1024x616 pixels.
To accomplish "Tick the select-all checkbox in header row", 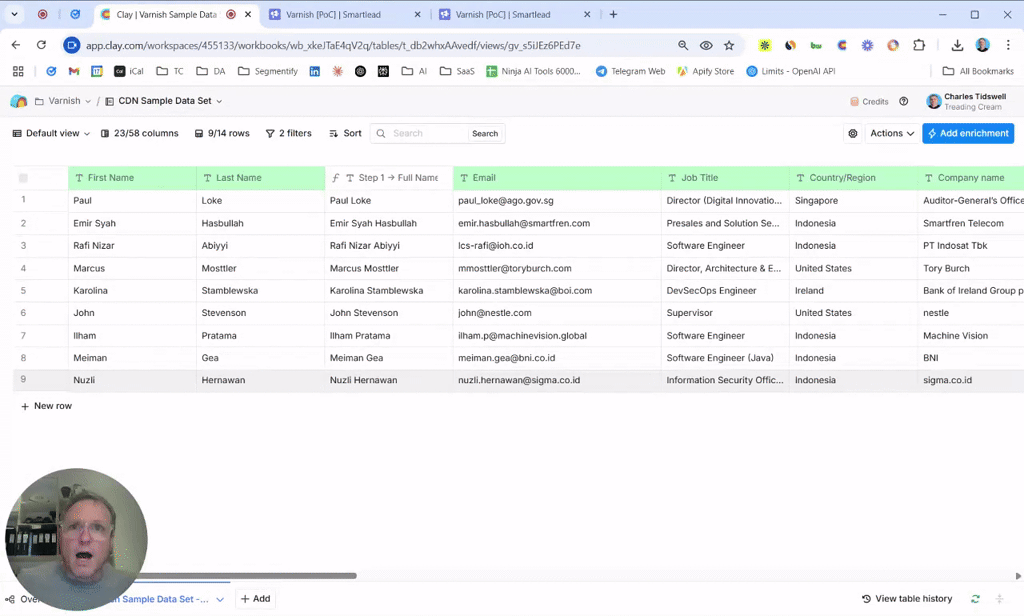I will click(23, 178).
